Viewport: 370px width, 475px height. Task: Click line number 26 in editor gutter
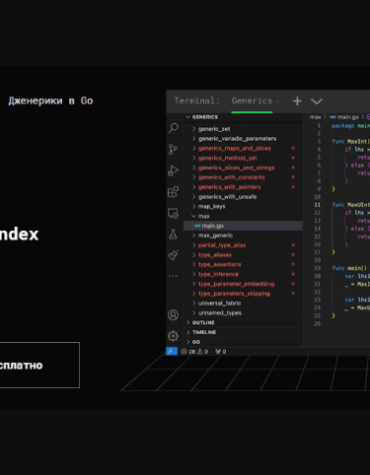coord(317,323)
